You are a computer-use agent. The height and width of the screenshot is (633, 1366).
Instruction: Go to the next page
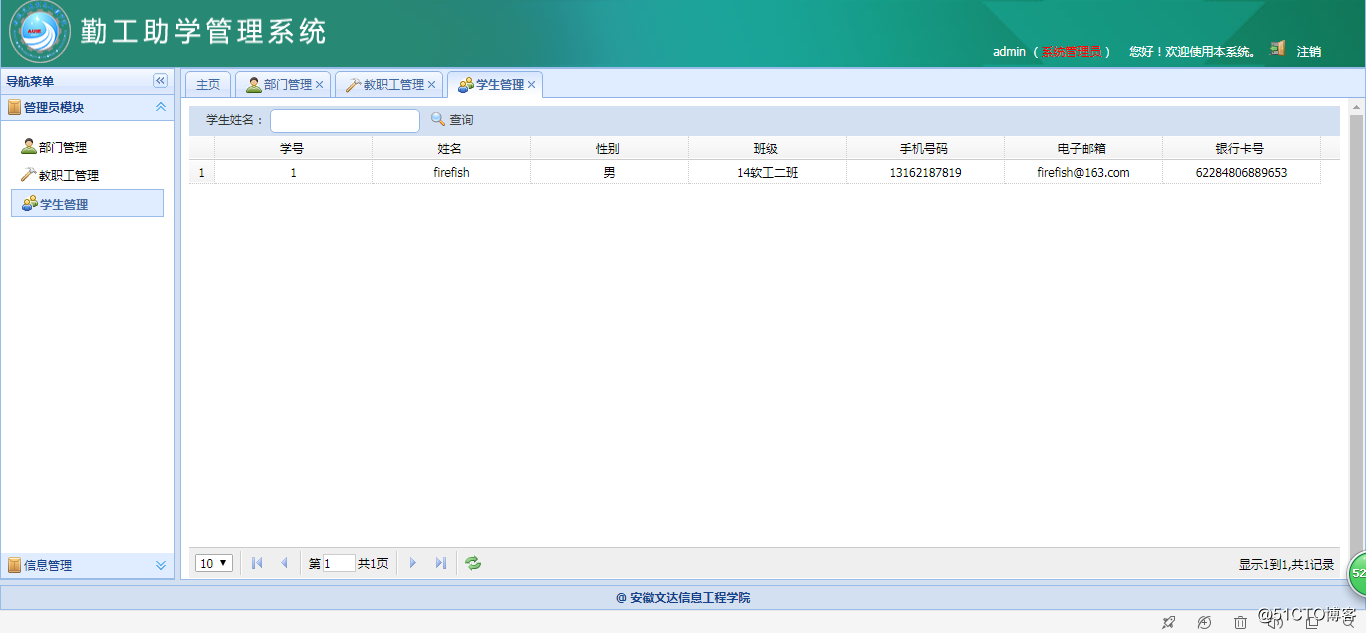click(x=412, y=563)
